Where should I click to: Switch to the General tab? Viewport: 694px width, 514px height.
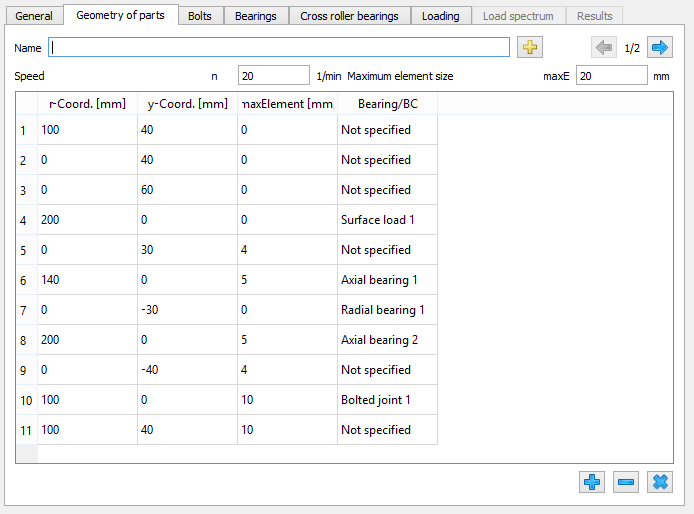(34, 16)
